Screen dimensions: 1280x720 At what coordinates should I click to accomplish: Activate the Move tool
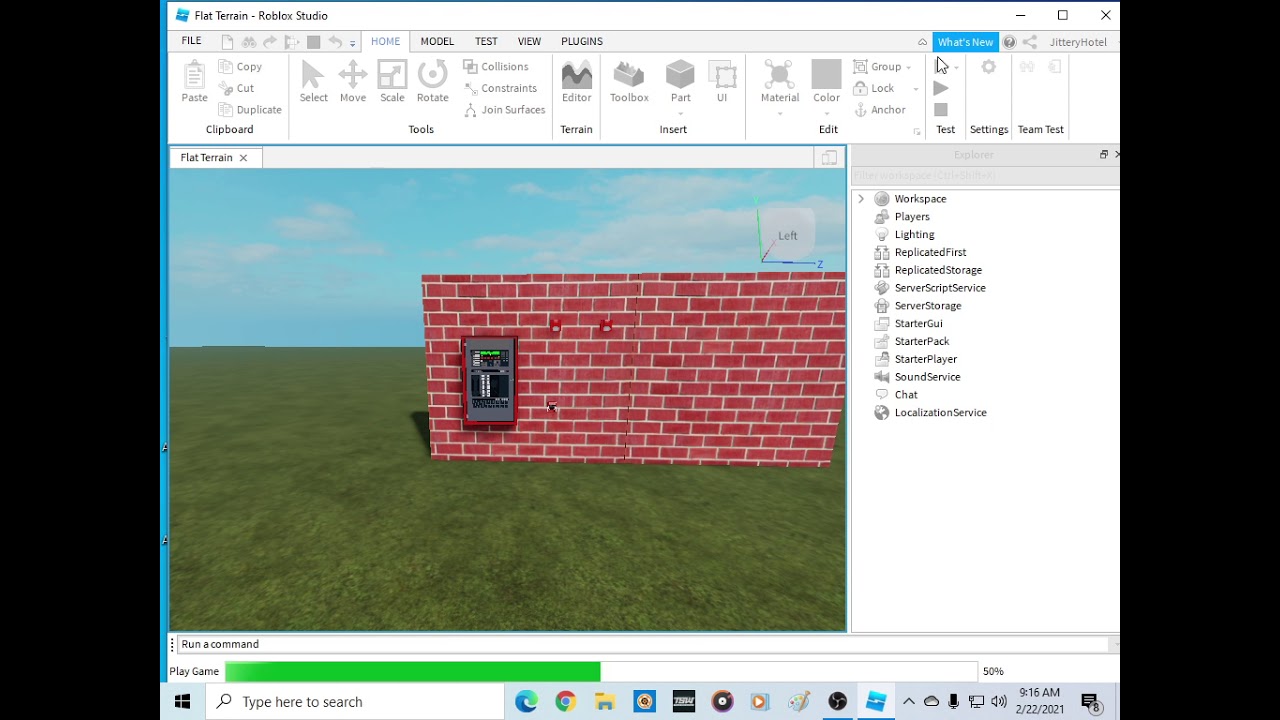[352, 81]
